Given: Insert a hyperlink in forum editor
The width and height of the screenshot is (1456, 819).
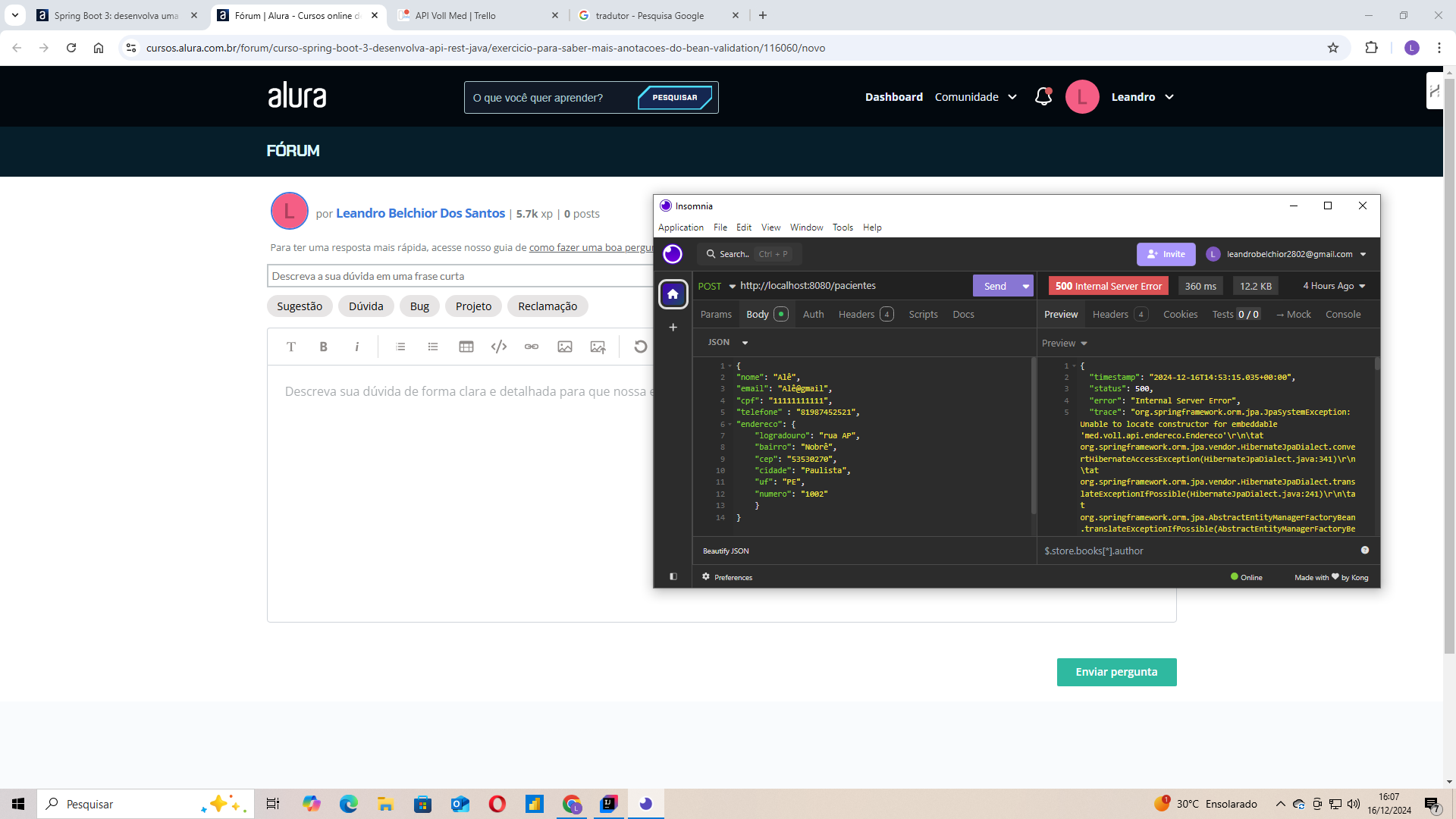Looking at the screenshot, I should pyautogui.click(x=532, y=347).
